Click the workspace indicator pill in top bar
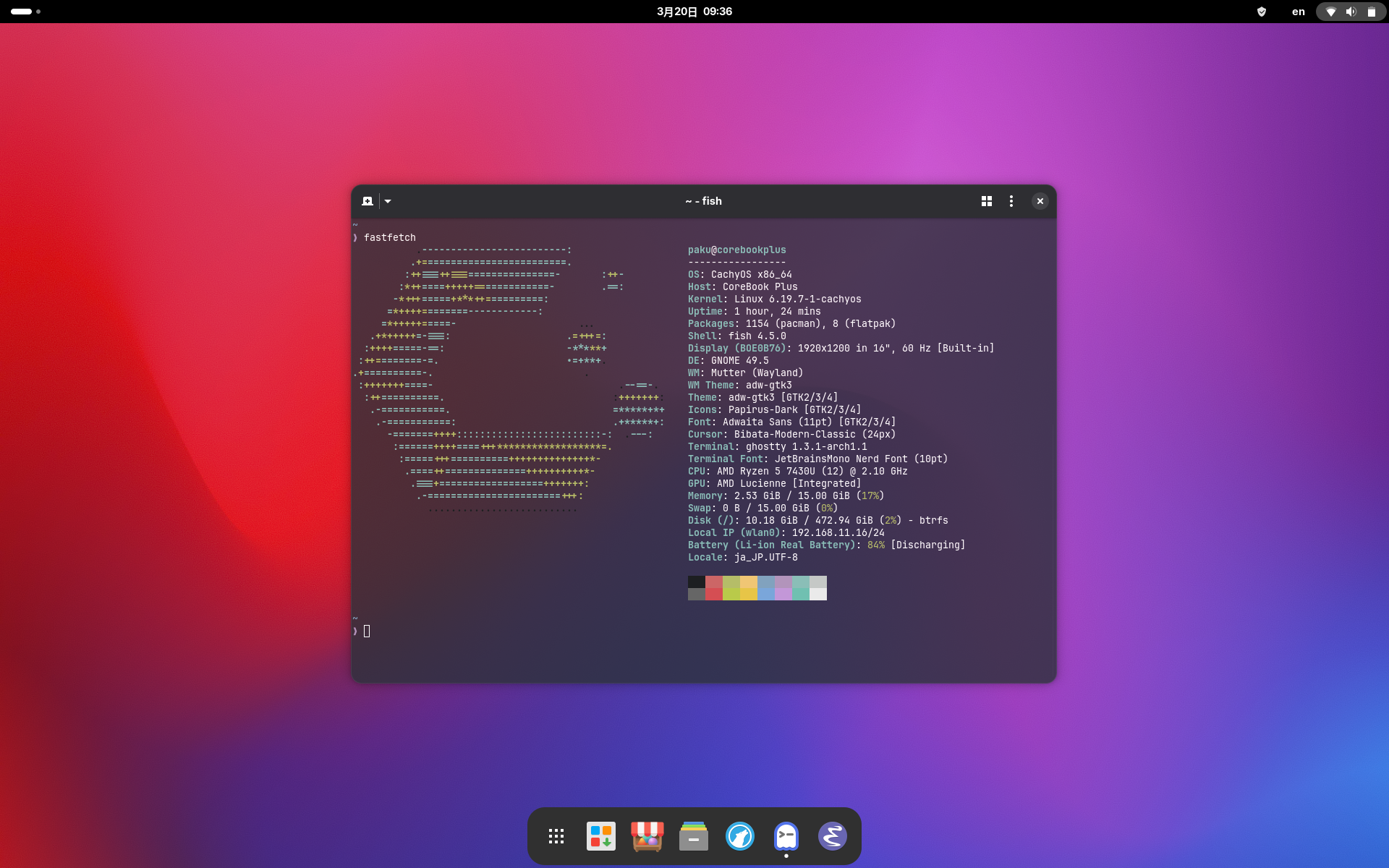The width and height of the screenshot is (1389, 868). (22, 12)
